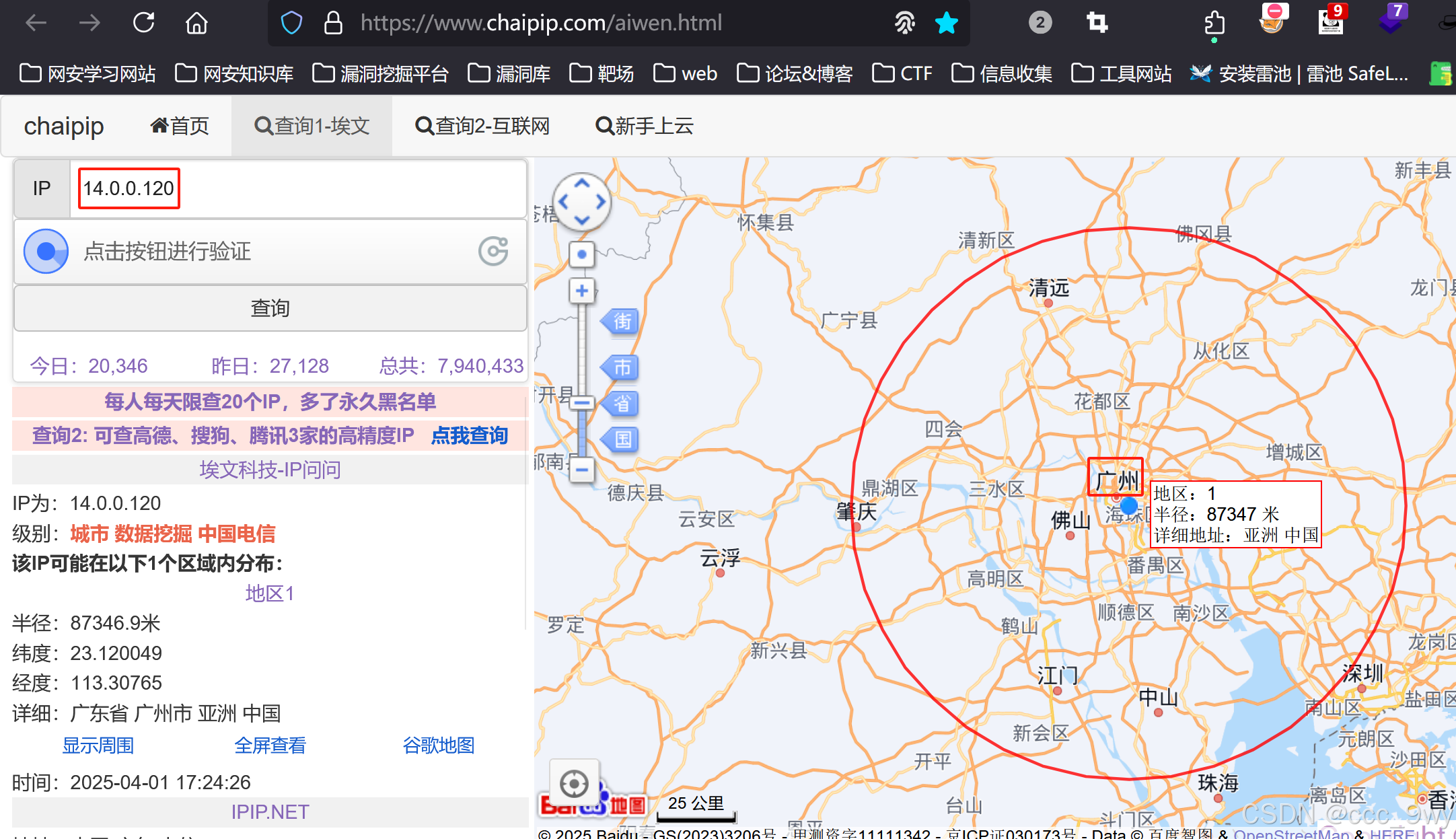Click the map locate target icon
Screen dimensions: 1456x839
point(574,783)
